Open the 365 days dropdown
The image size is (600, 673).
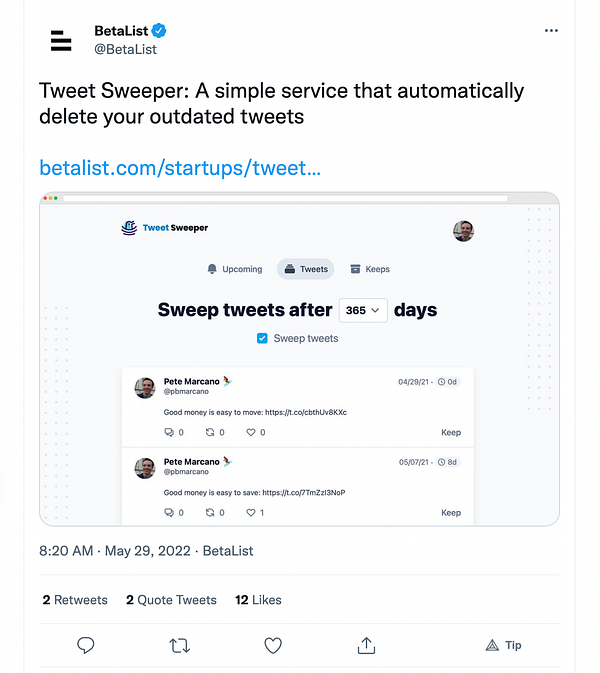click(x=363, y=310)
